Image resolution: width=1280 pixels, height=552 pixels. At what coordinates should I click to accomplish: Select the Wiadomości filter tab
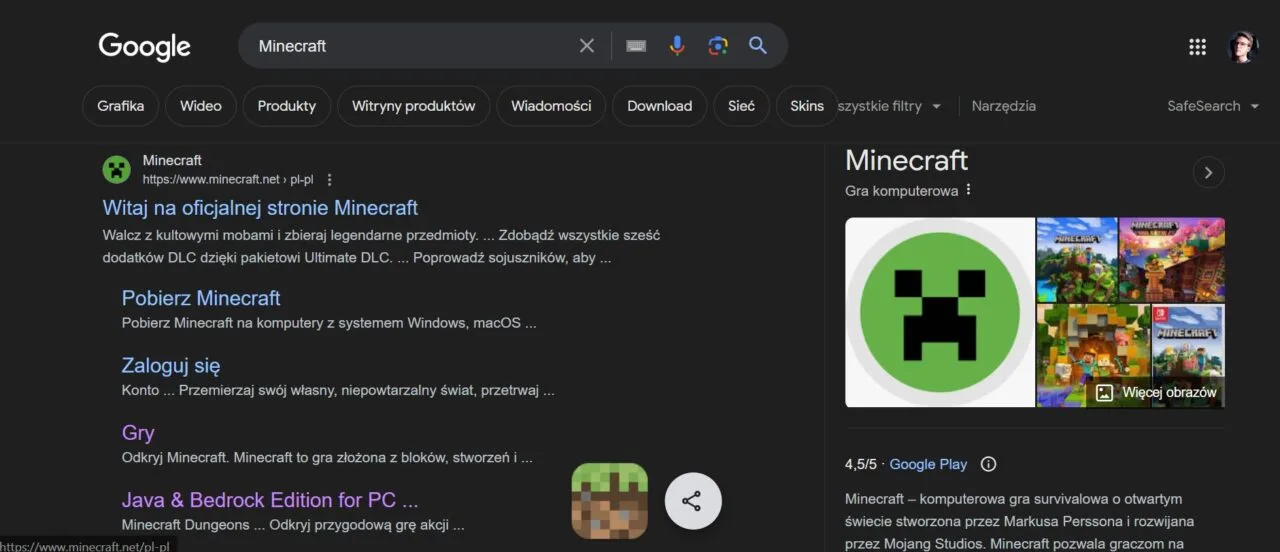(550, 106)
